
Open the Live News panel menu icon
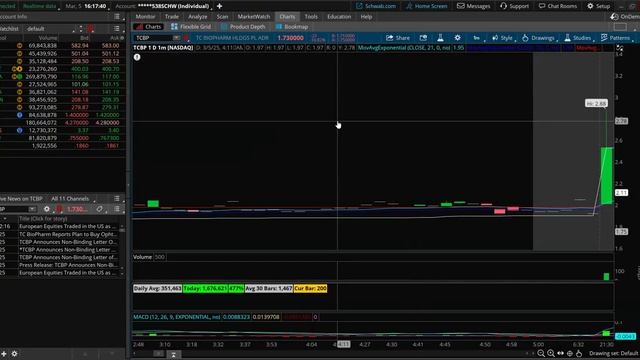(117, 198)
